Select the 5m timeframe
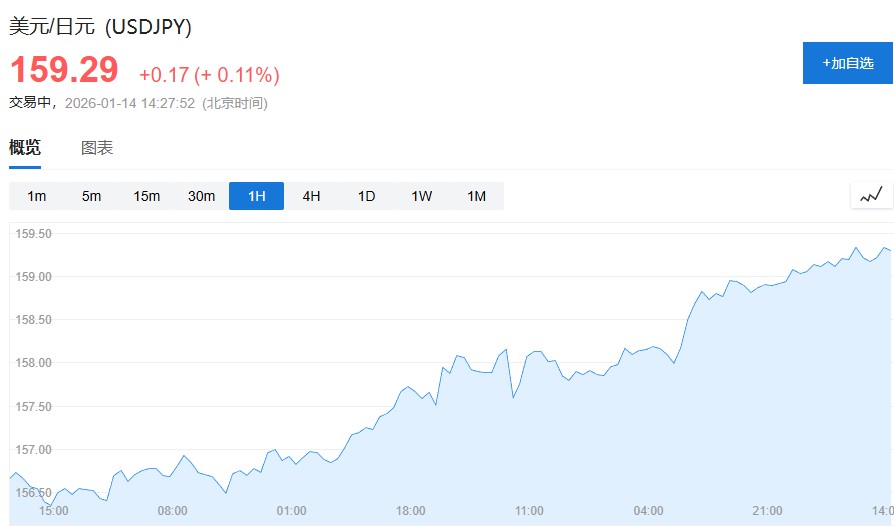This screenshot has height=526, width=894. point(92,196)
